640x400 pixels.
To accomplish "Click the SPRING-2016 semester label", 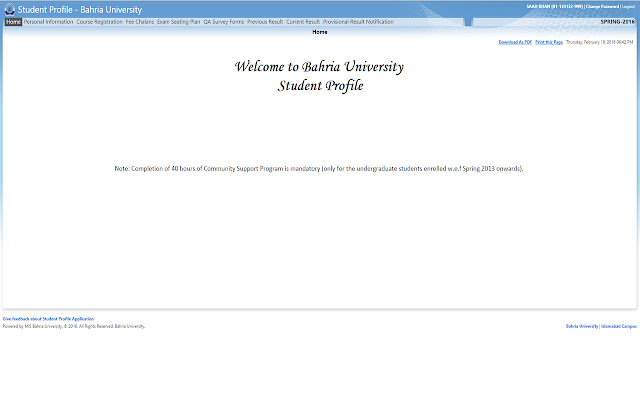I will 618,22.
